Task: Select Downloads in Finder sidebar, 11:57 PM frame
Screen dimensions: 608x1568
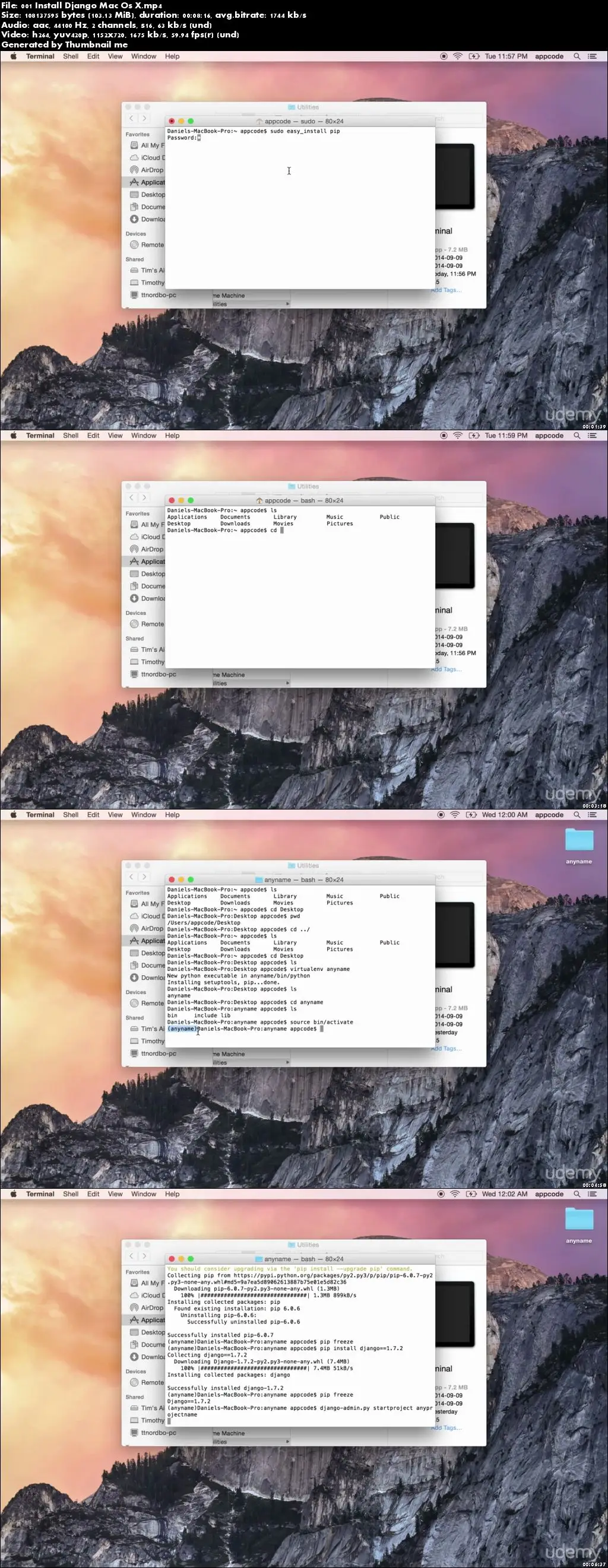Action: (147, 219)
